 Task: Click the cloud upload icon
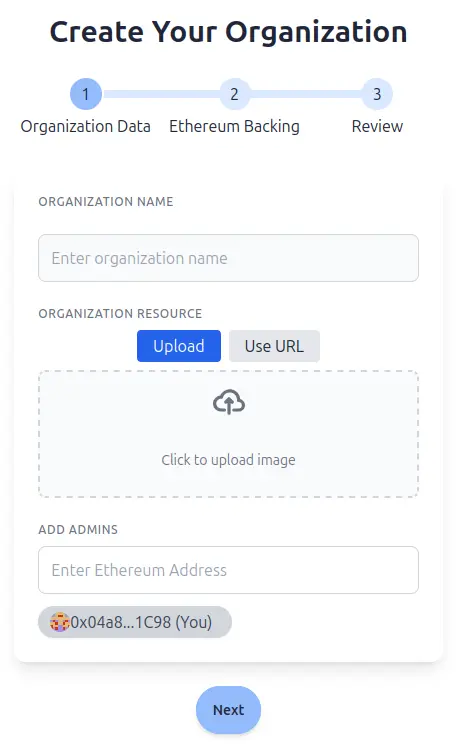[x=229, y=402]
